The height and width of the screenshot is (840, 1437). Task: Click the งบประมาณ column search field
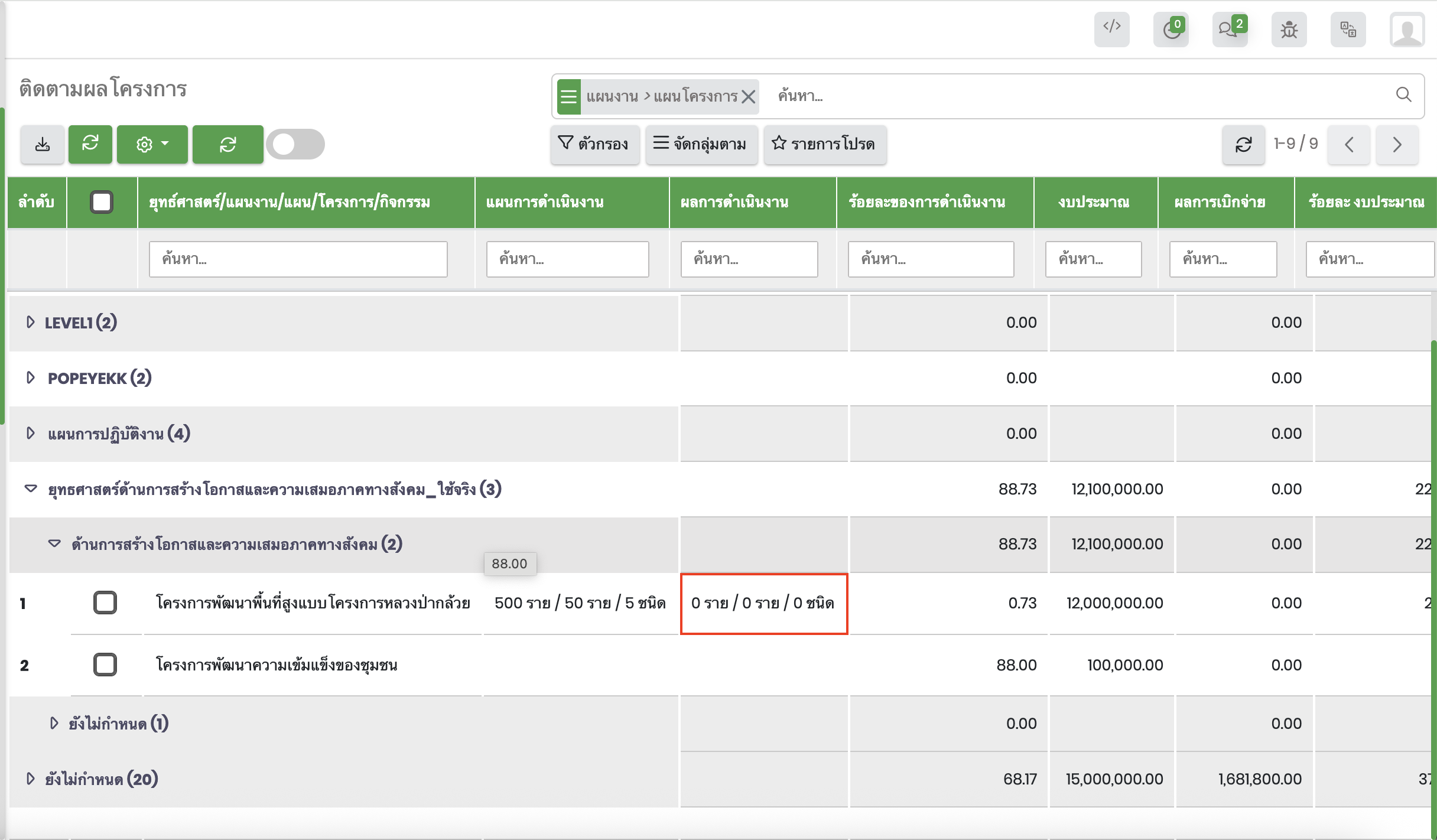pos(1093,259)
